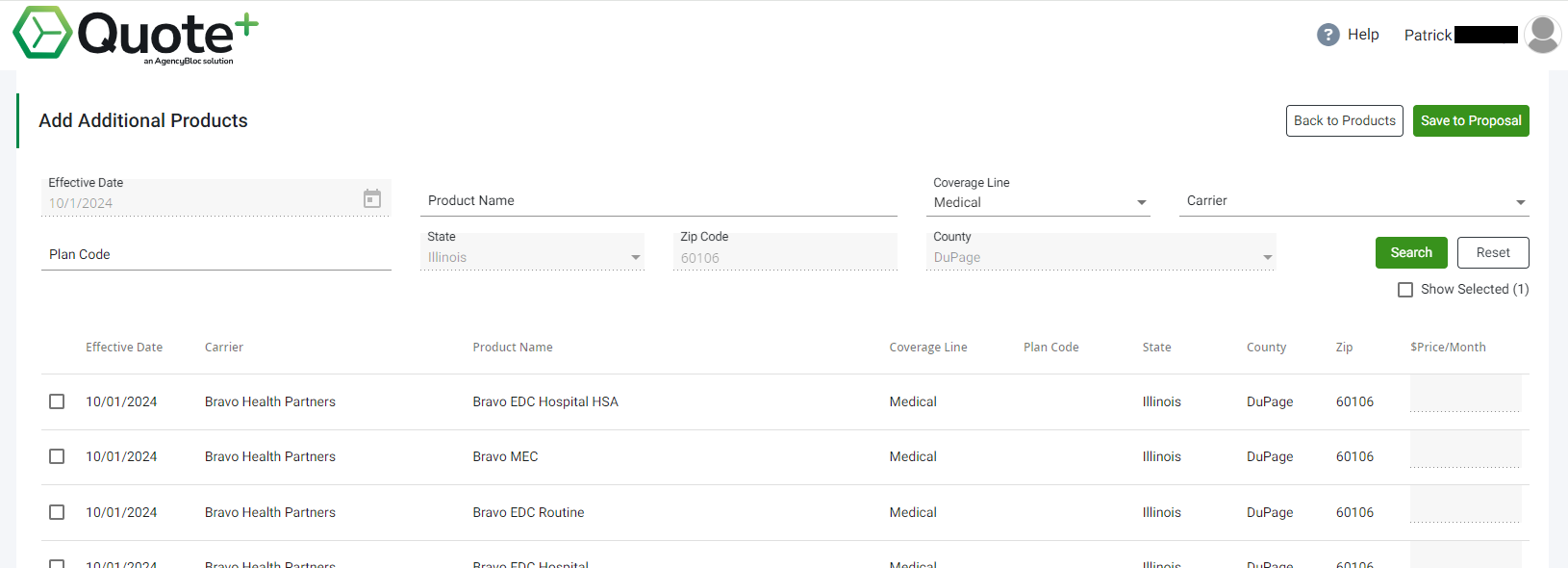Image resolution: width=1568 pixels, height=568 pixels.
Task: Select the Bravo MEC row checkbox
Action: point(57,456)
